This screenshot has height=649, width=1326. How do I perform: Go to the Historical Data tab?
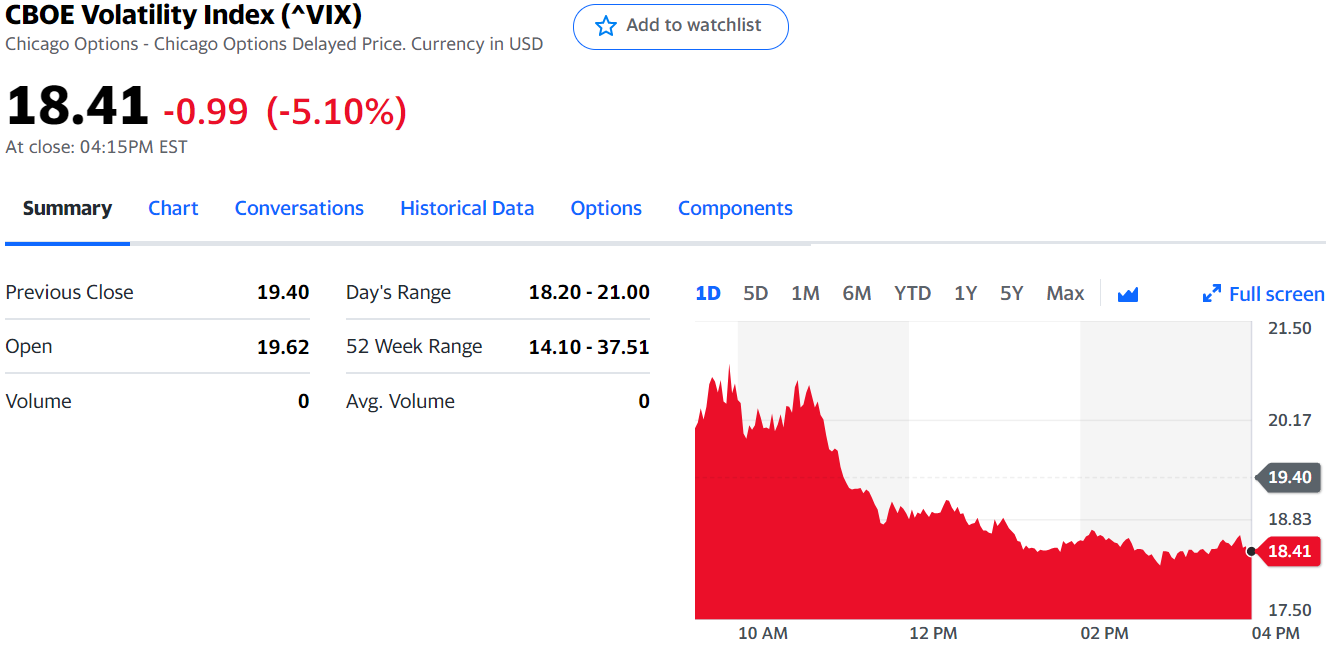[x=467, y=208]
